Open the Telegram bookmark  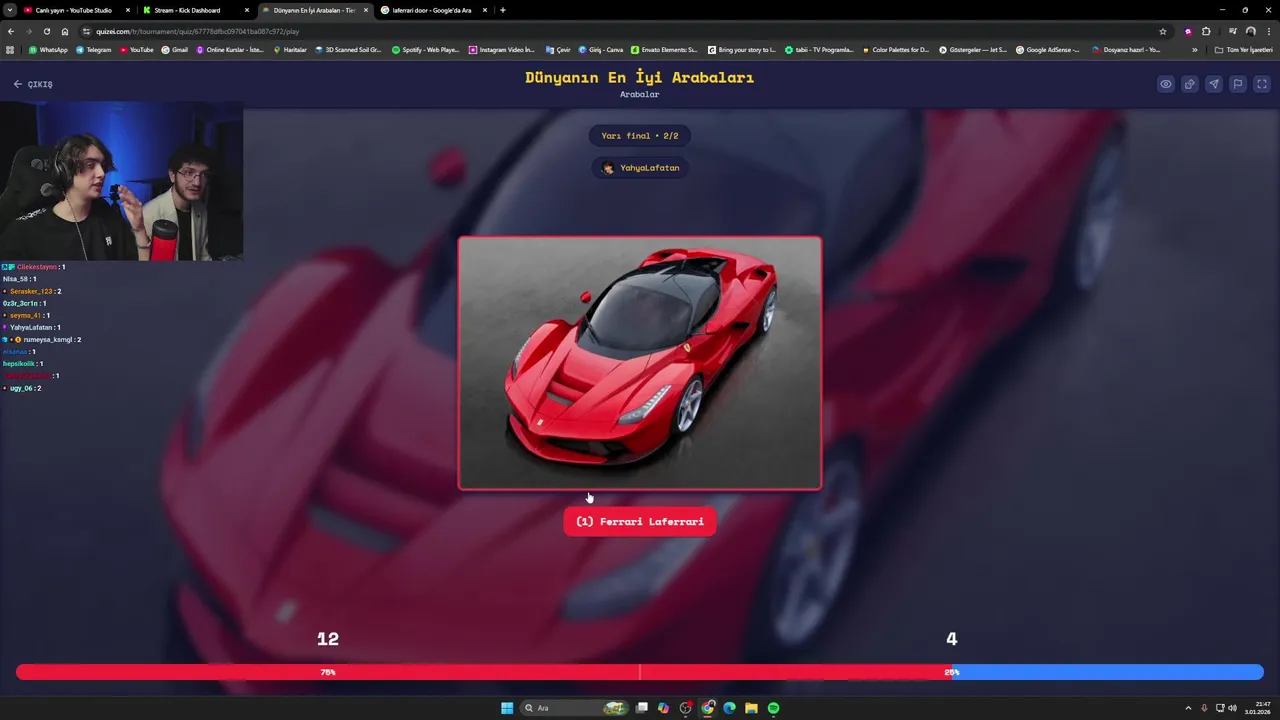pos(94,49)
